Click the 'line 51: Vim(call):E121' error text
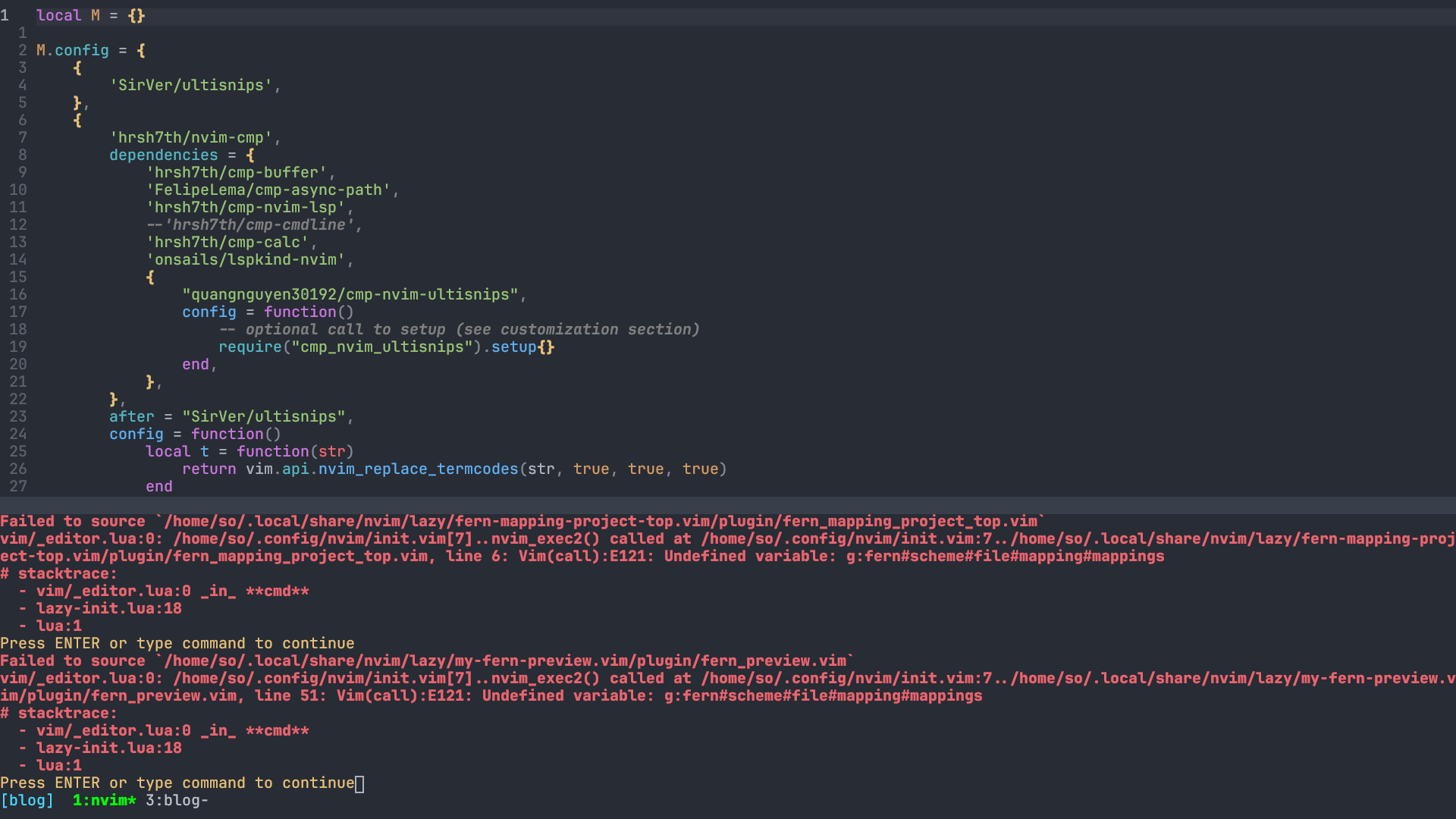This screenshot has height=819, width=1456. click(x=364, y=695)
